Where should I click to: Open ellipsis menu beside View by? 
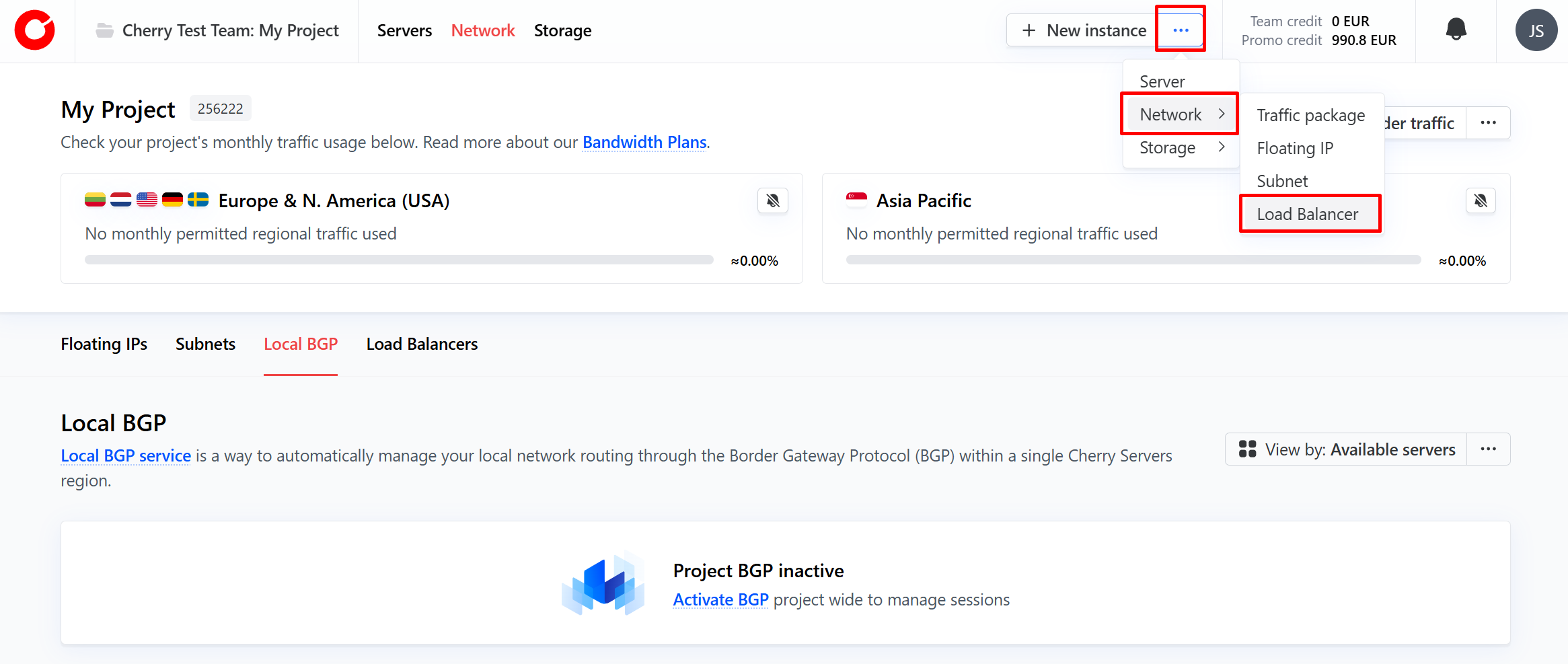pos(1488,449)
